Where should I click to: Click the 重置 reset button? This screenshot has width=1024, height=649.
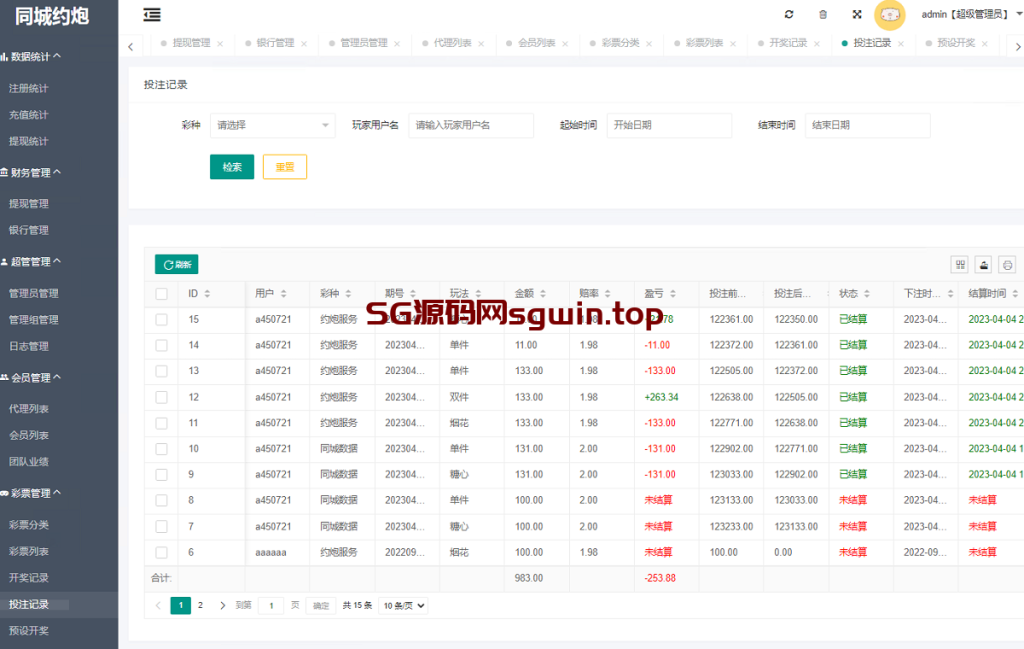284,167
